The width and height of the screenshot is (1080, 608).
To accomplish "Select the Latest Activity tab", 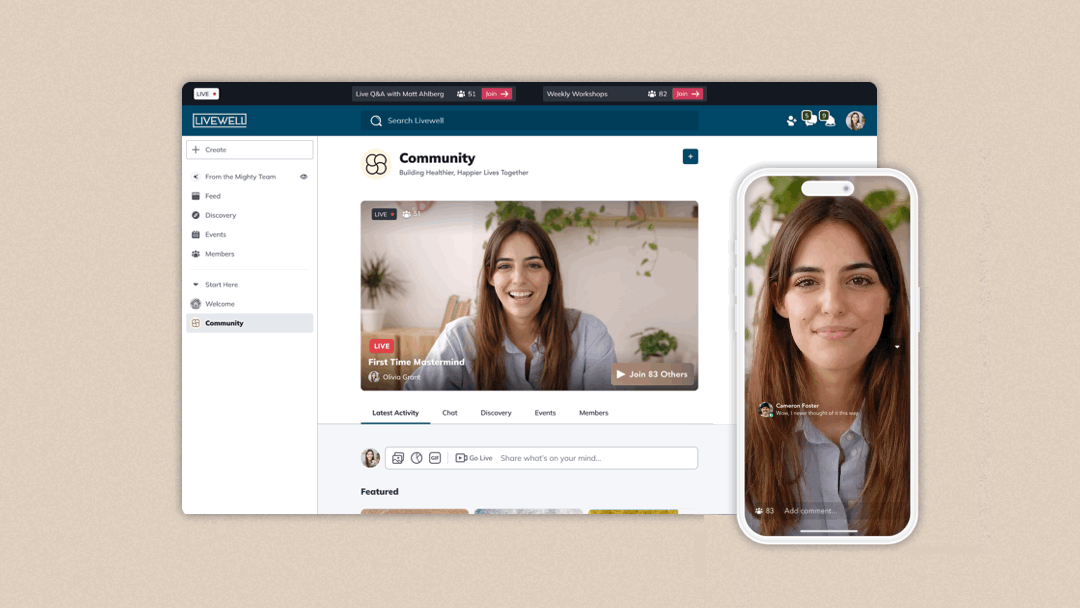I will (394, 412).
